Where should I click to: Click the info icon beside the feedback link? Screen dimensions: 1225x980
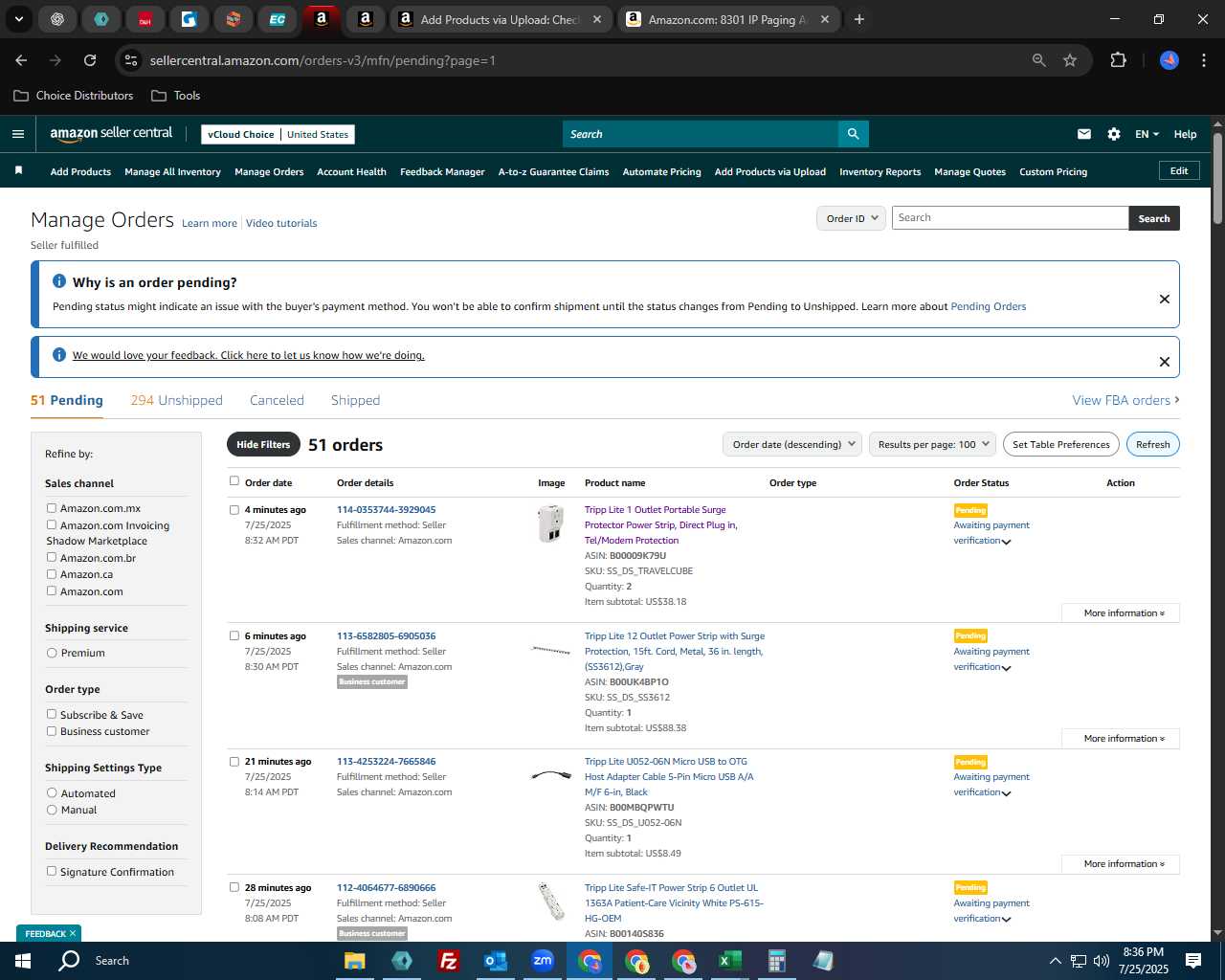point(59,355)
